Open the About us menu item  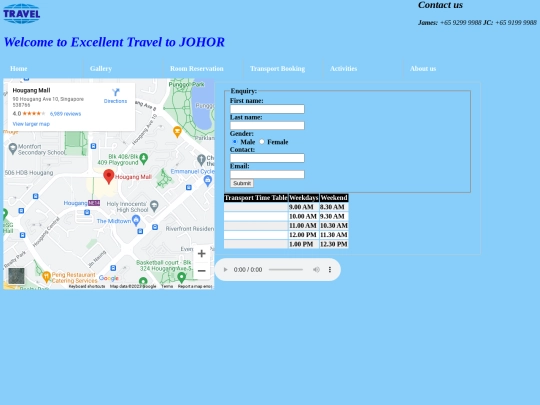(423, 69)
